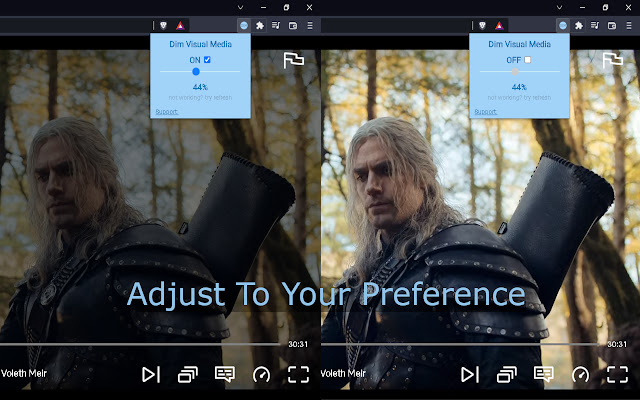Click Brave Shields lion icon, right window
The height and width of the screenshot is (400, 640).
pyautogui.click(x=482, y=26)
